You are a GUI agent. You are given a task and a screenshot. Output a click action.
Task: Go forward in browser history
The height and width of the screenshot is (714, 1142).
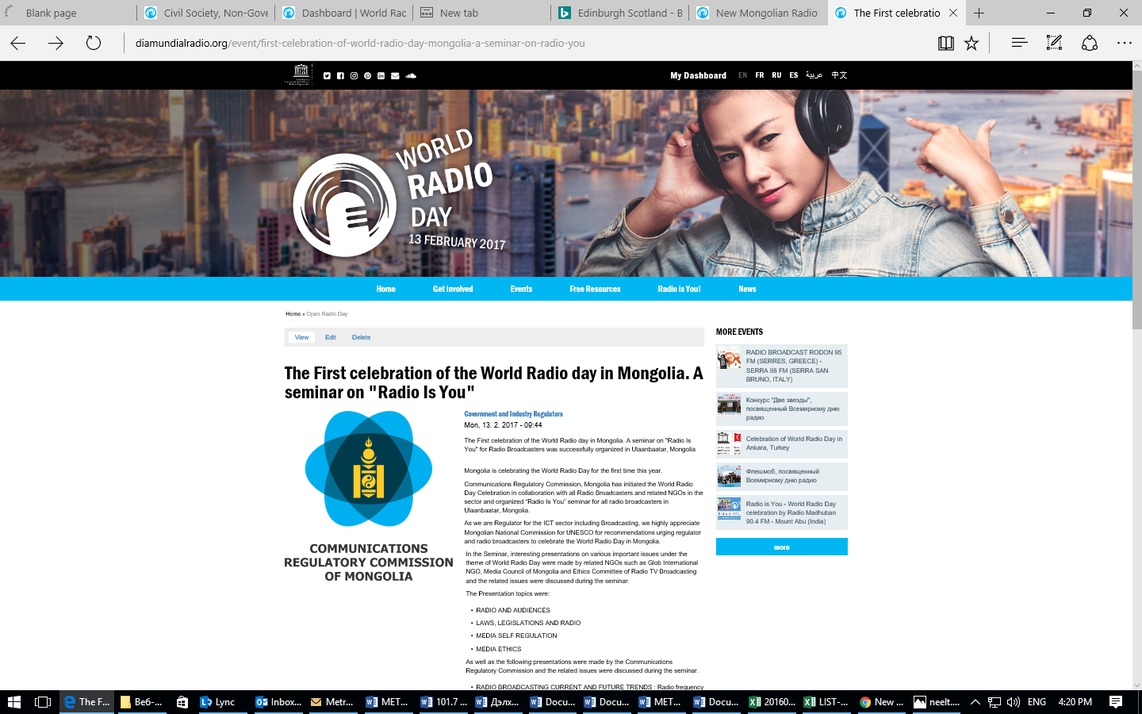click(x=55, y=43)
